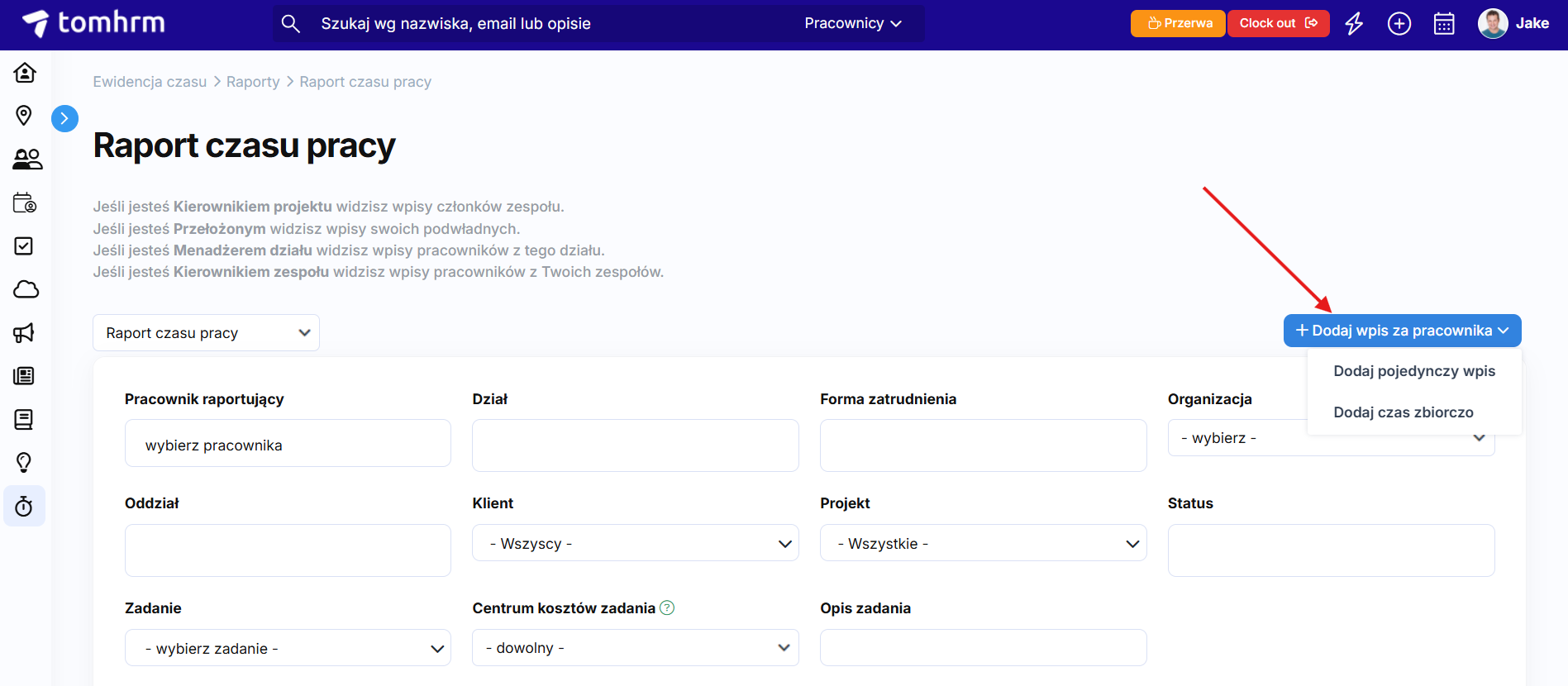Expand the Klient Wszyscy dropdown
1568x686 pixels.
click(x=635, y=543)
